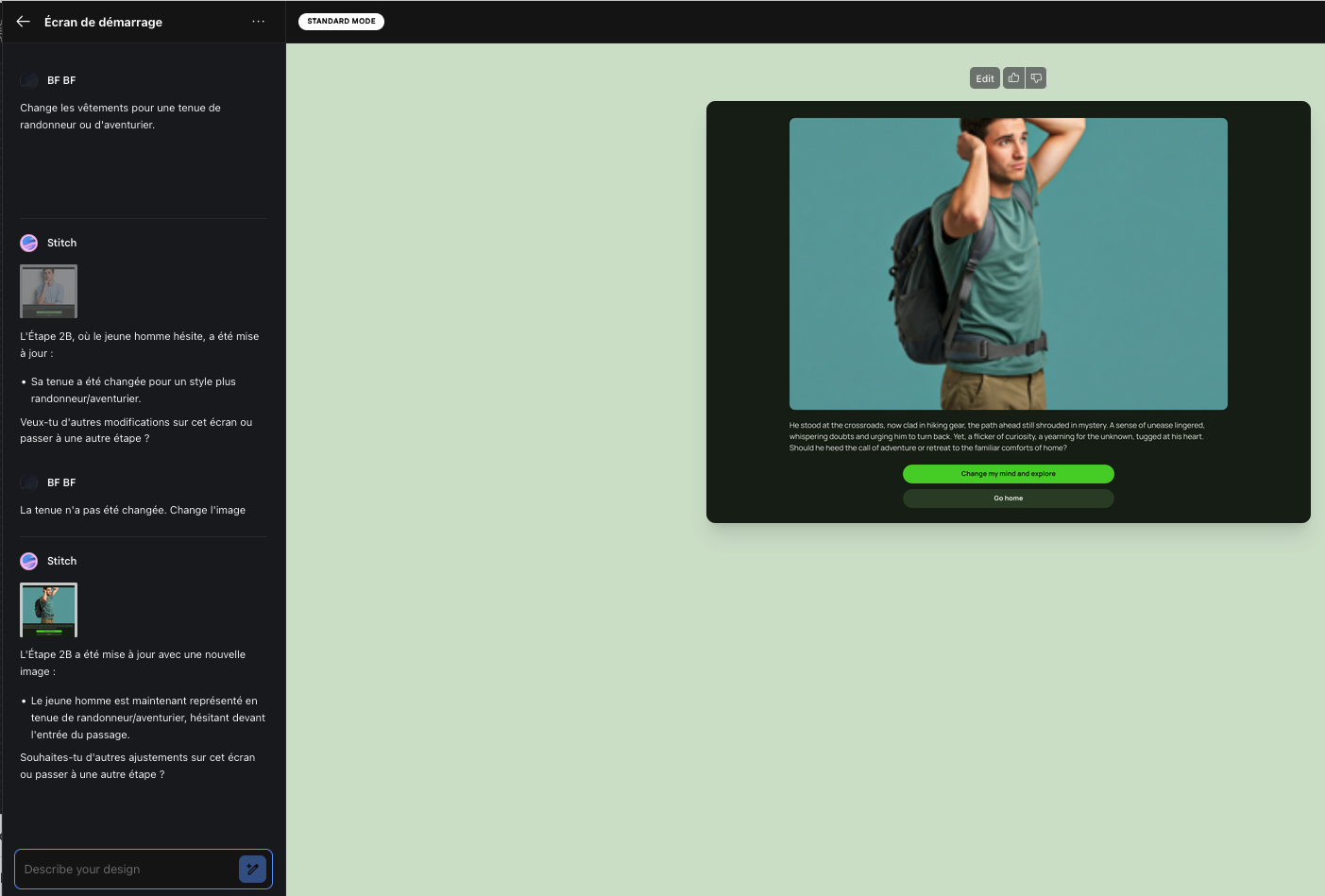
Task: Open the teal hiker Stitch preview thumbnail
Action: [48, 610]
